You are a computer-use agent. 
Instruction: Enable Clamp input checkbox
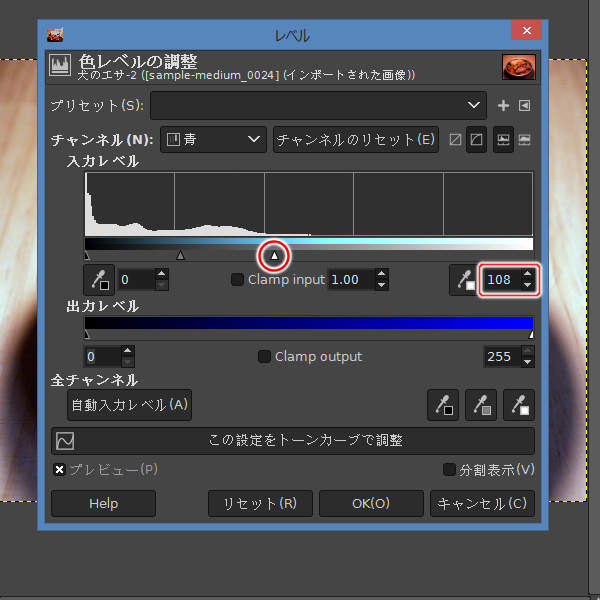pyautogui.click(x=237, y=279)
